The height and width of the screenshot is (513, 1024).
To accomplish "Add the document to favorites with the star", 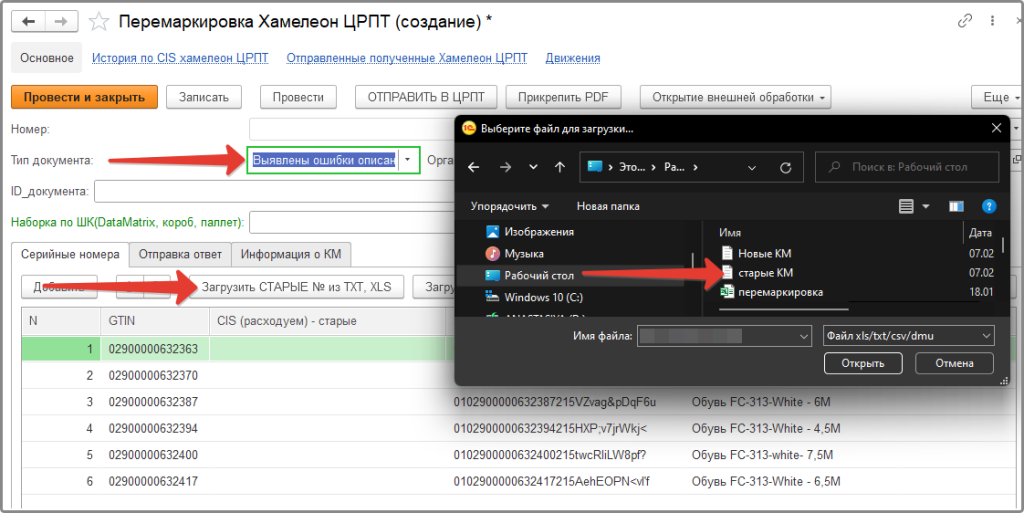I will point(99,22).
